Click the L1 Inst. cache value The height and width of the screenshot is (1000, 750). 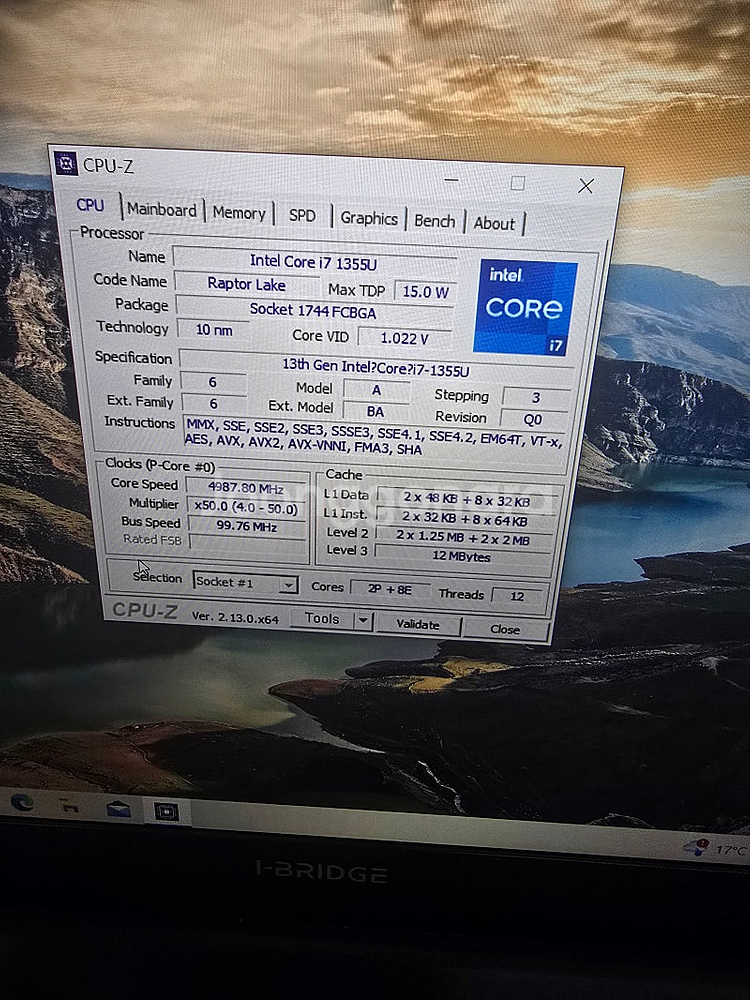click(x=465, y=519)
